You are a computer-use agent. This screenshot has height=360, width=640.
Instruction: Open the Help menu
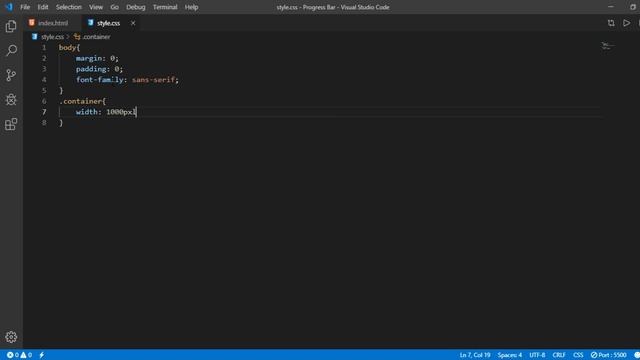click(x=191, y=7)
